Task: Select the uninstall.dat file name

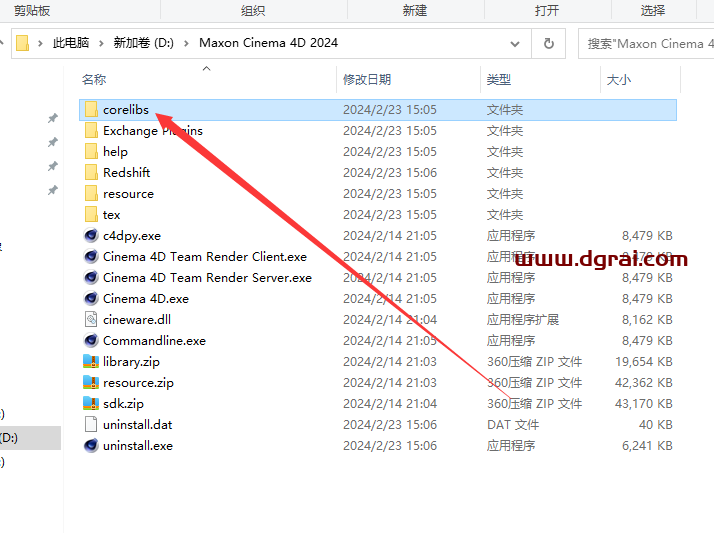Action: pos(138,424)
